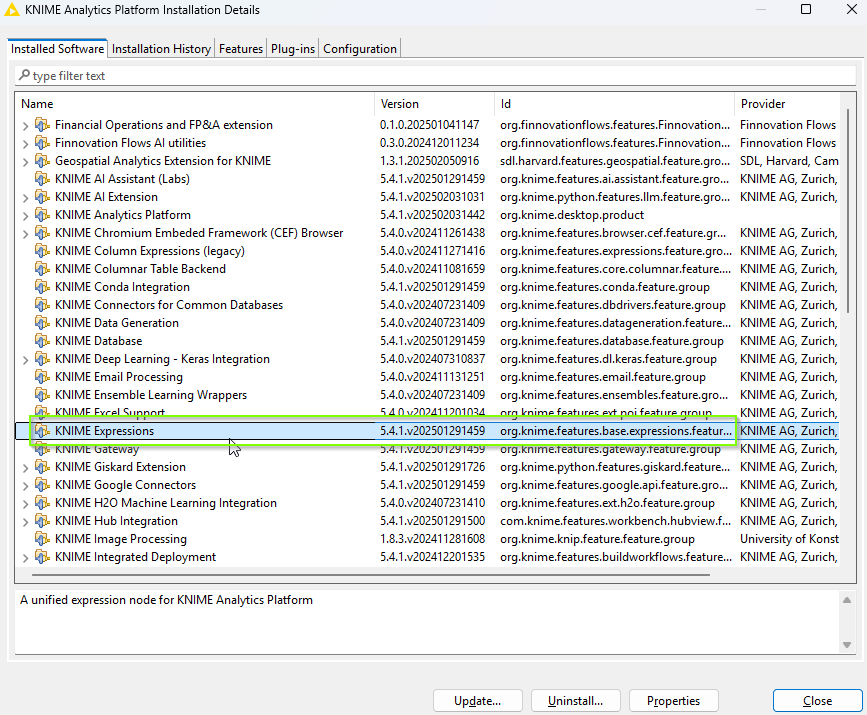Viewport: 867px width, 715px height.
Task: Sort by the Provider column header
Action: [787, 103]
